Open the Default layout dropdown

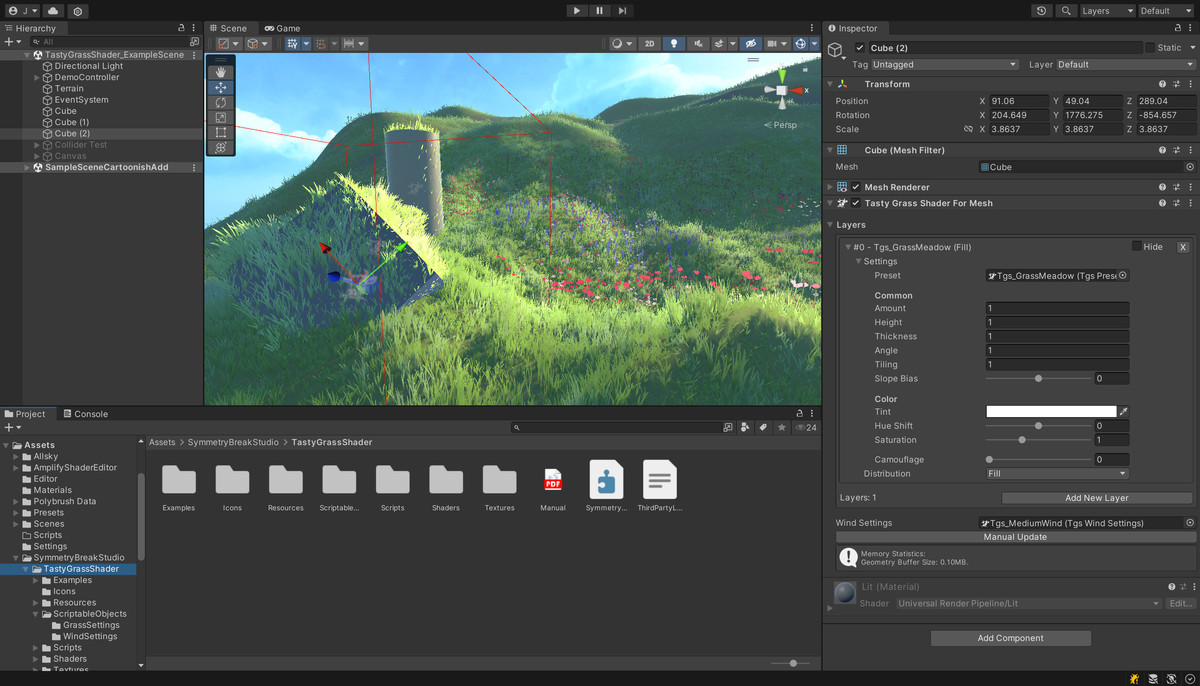tap(1167, 11)
